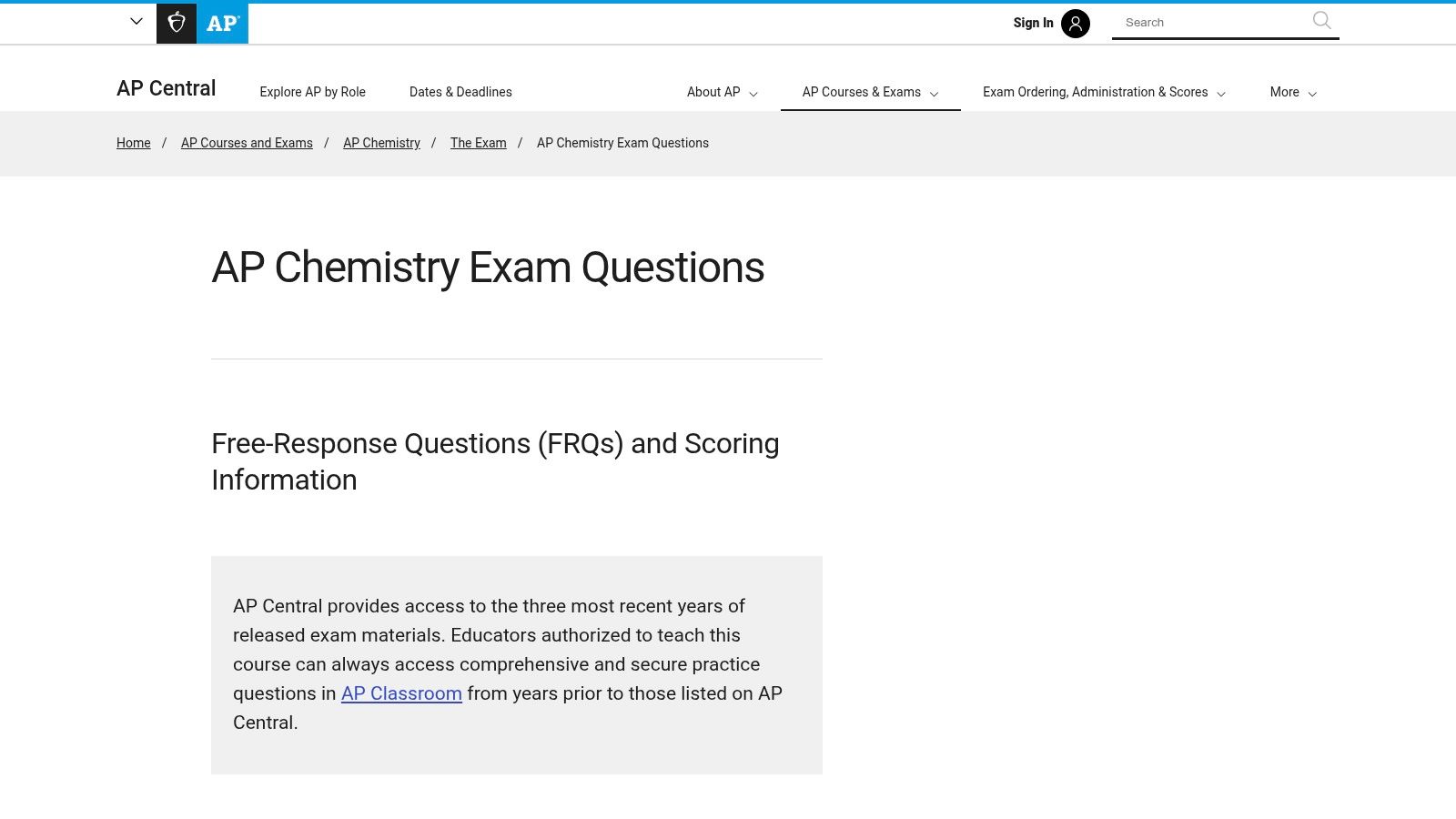Open AP Chemistry breadcrumb link
This screenshot has height=819, width=1456.
tap(381, 143)
